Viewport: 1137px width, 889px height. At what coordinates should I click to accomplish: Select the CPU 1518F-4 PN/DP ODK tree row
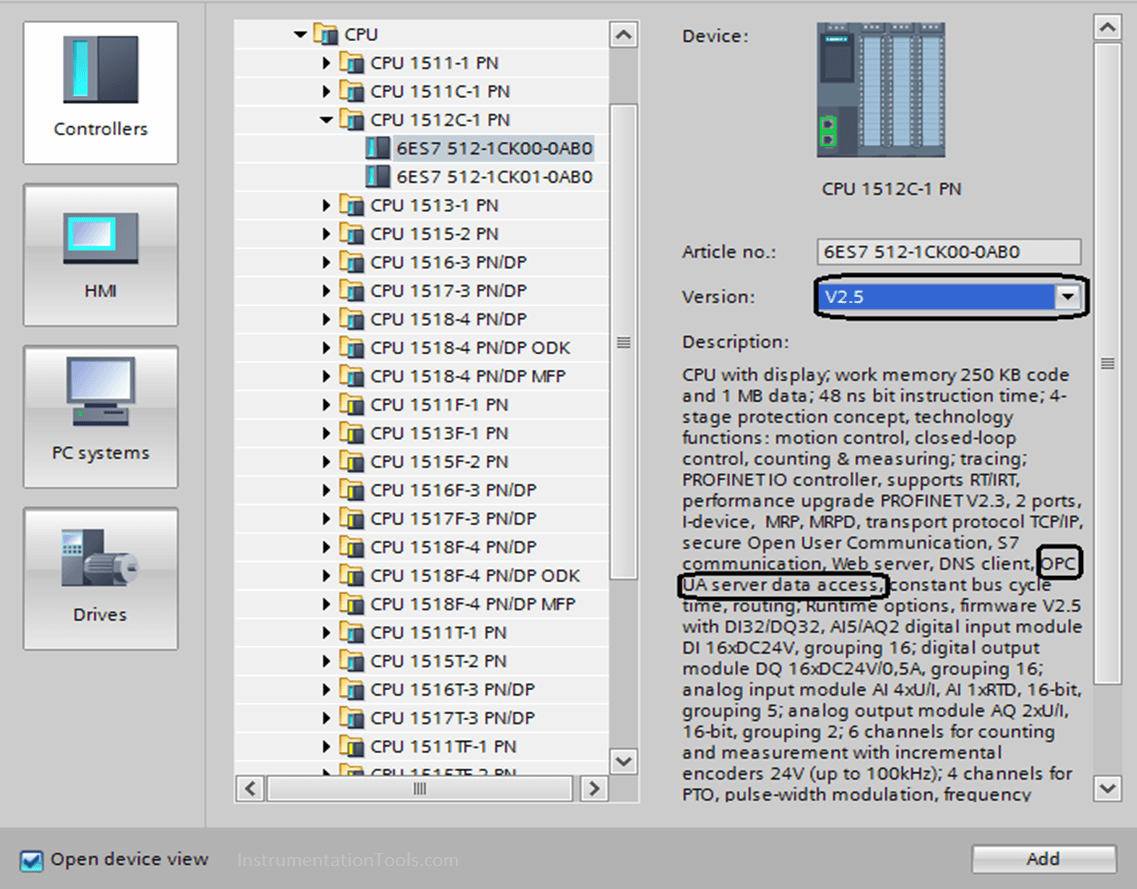(421, 575)
